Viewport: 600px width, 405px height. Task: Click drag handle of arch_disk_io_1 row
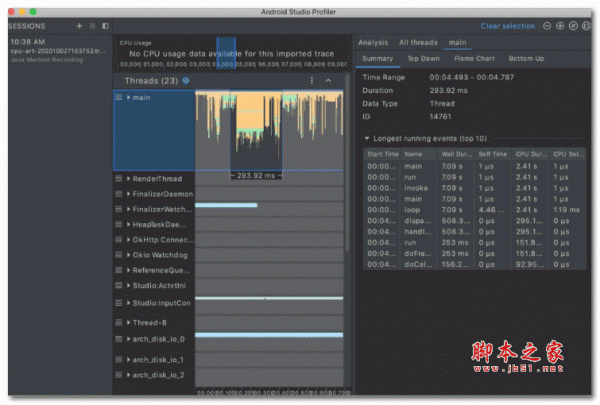[119, 360]
